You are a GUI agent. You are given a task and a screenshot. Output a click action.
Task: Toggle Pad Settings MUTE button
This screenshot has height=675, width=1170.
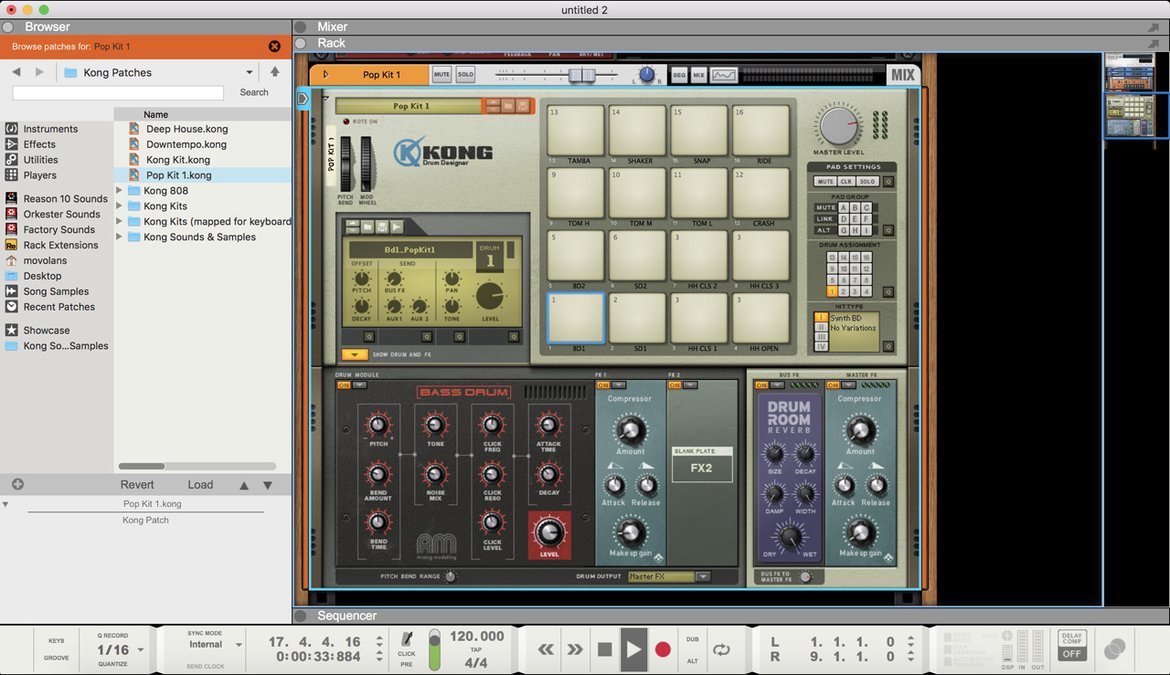point(825,181)
